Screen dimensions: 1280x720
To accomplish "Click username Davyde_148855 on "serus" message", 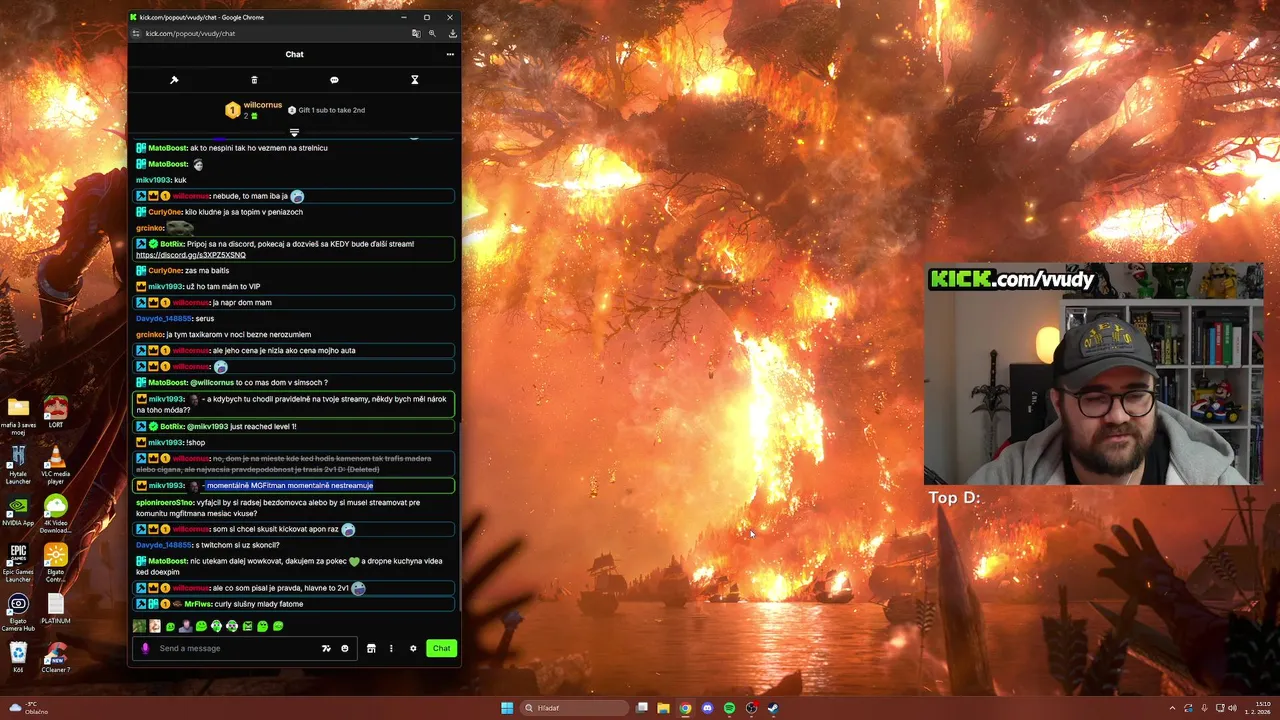I will coord(163,319).
